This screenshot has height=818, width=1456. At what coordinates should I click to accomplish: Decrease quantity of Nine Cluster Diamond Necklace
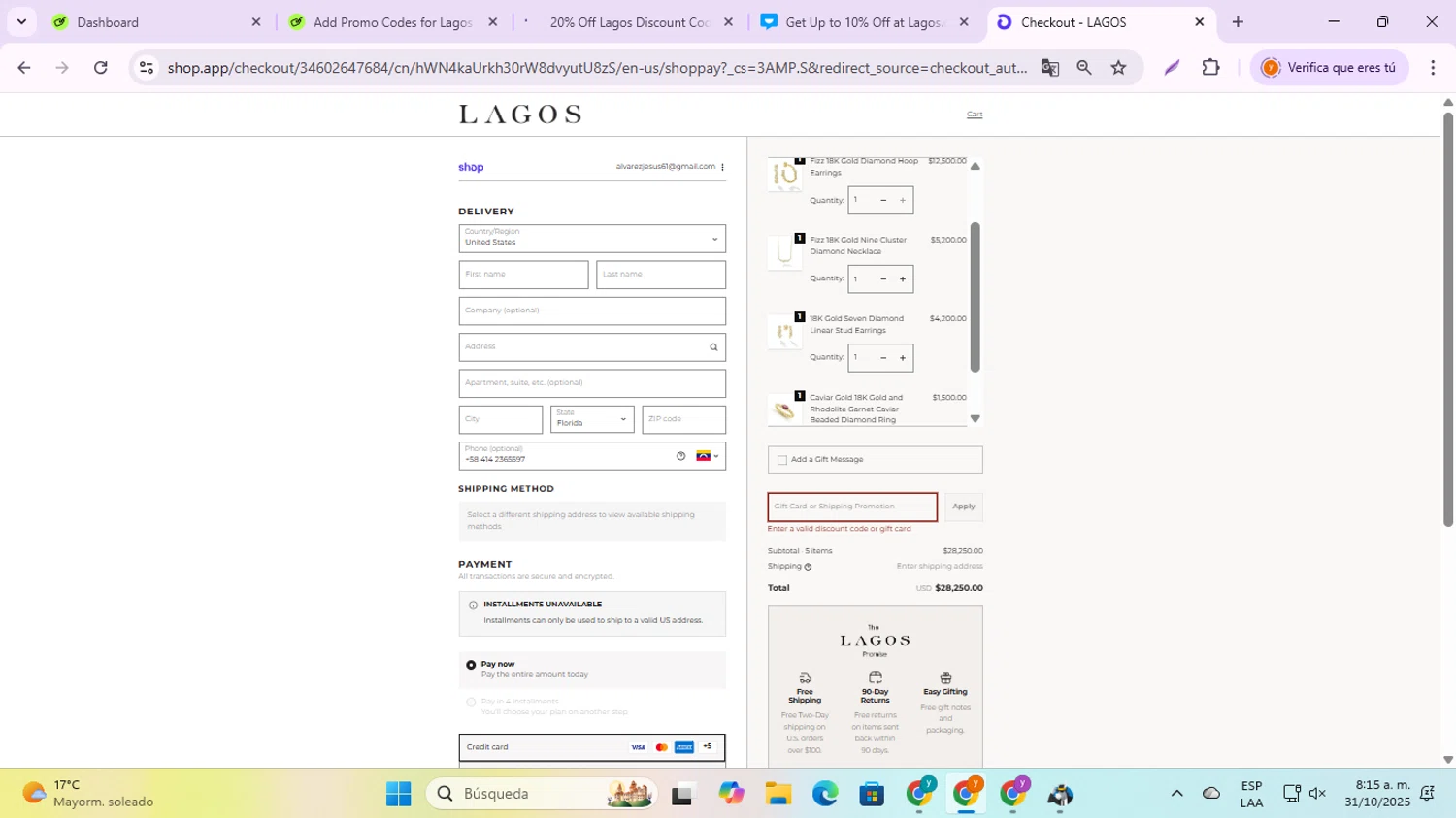click(883, 279)
